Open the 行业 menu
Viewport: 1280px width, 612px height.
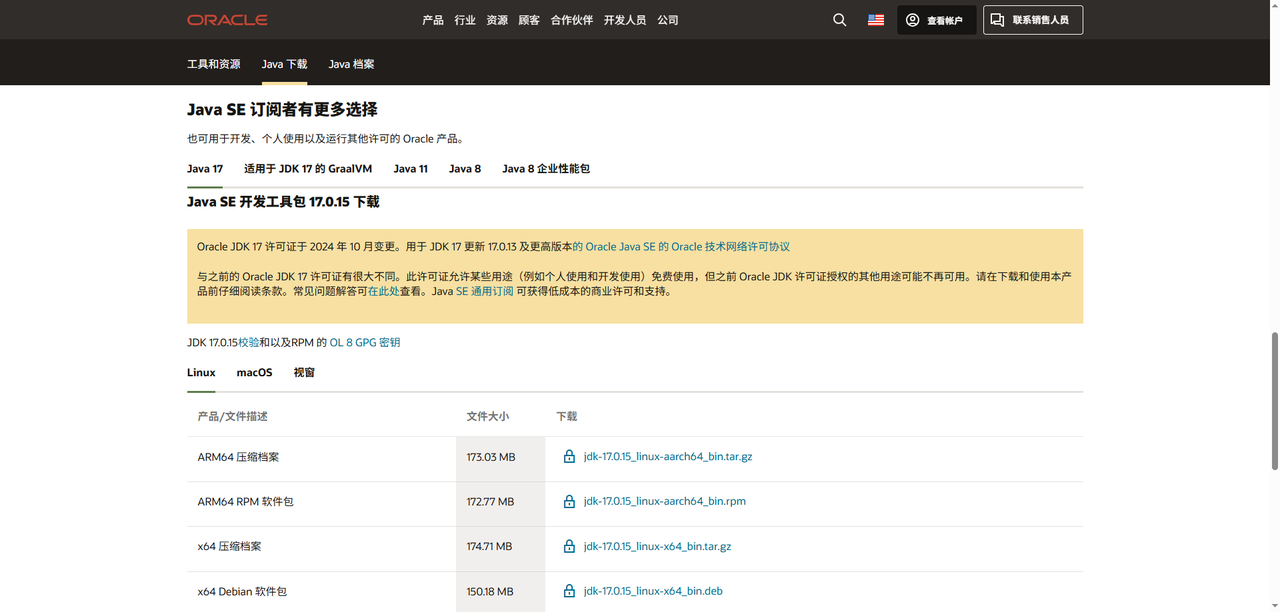465,20
